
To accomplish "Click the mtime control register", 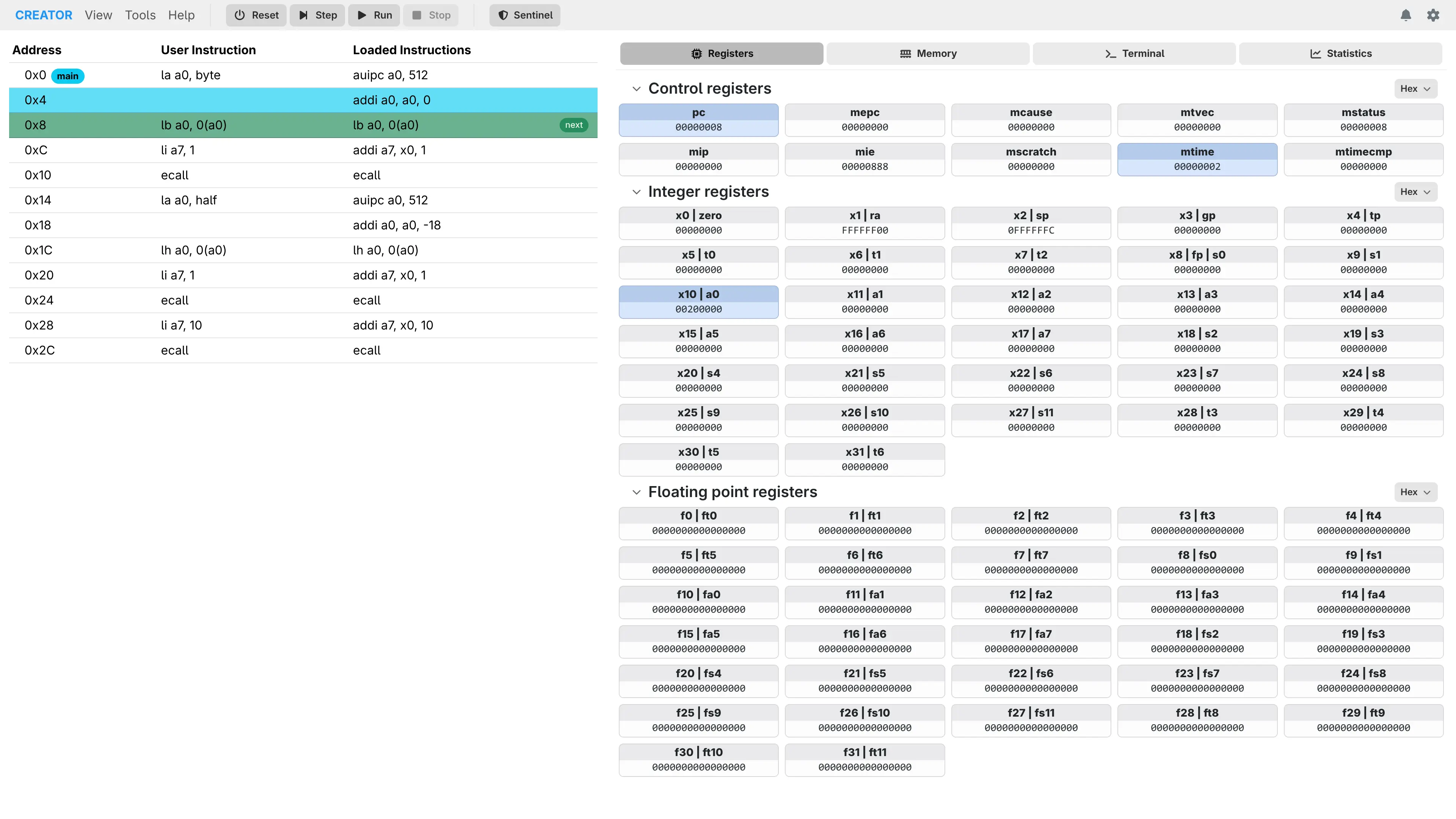I will [x=1197, y=159].
